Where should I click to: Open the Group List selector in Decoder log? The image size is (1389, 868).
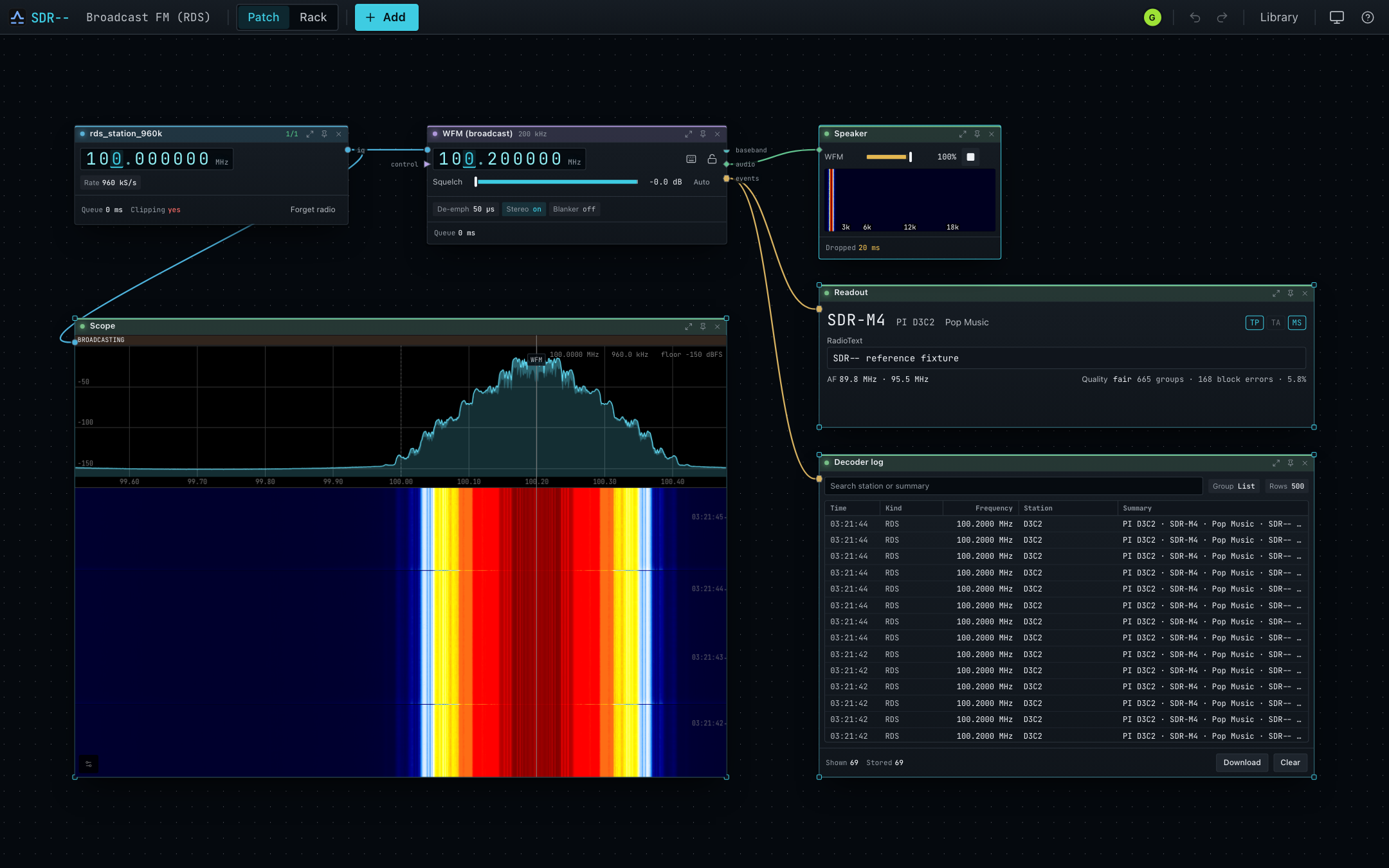click(1233, 486)
